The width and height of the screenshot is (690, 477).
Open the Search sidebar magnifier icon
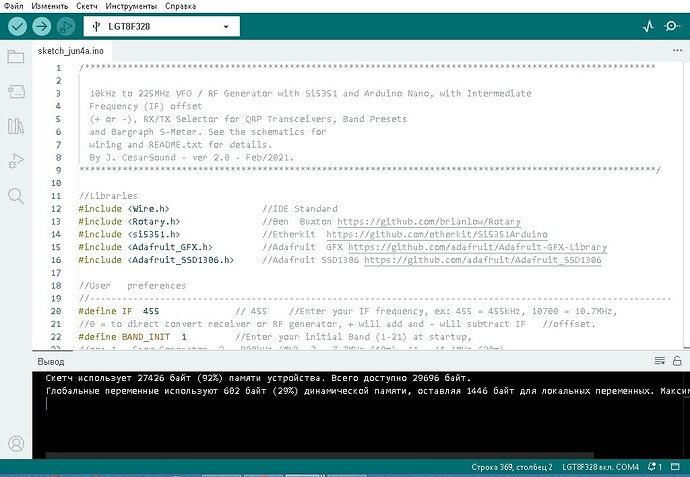[x=16, y=196]
